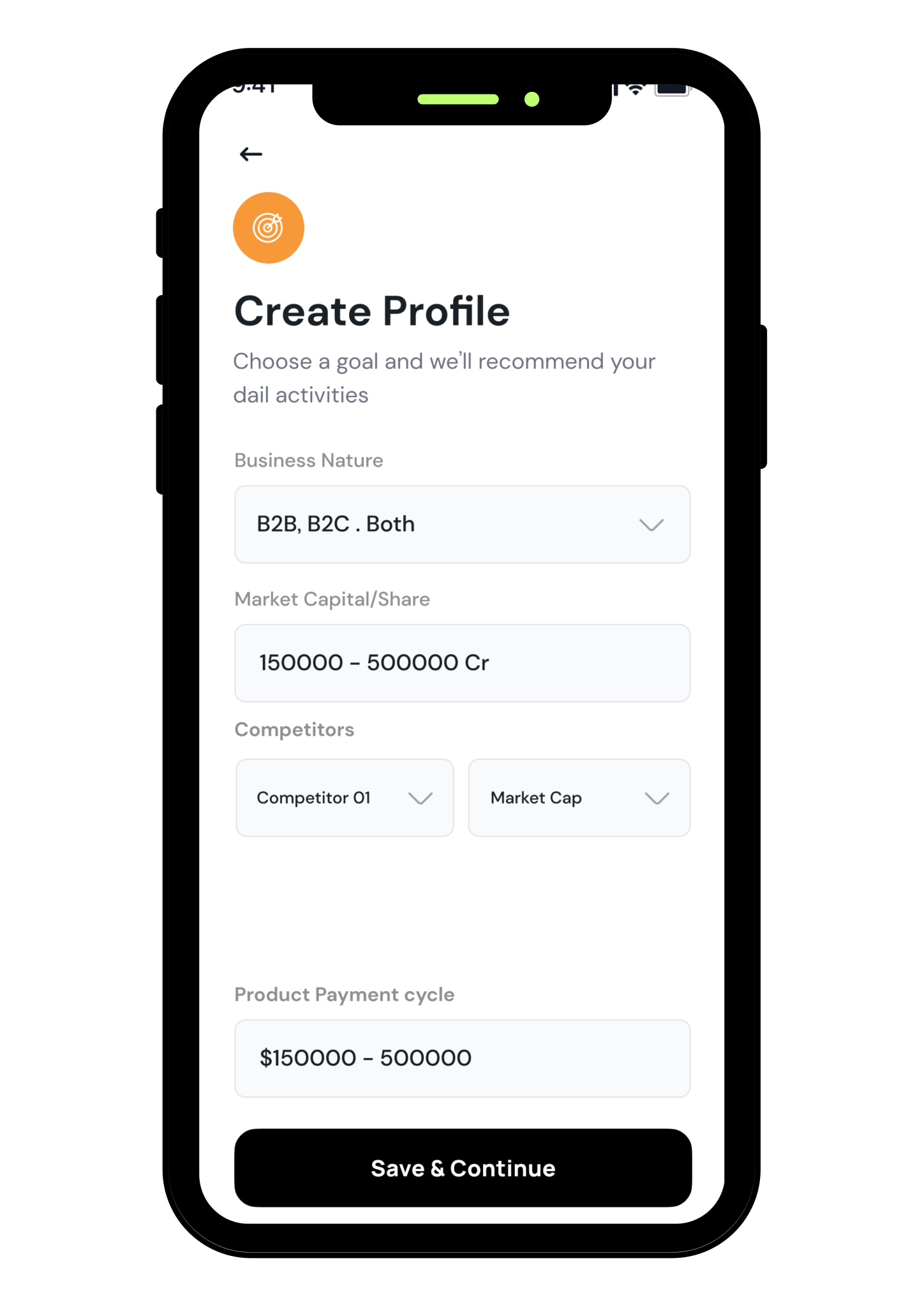Click the chevron beside Competitor 01
This screenshot has width=924, height=1307.
point(421,798)
